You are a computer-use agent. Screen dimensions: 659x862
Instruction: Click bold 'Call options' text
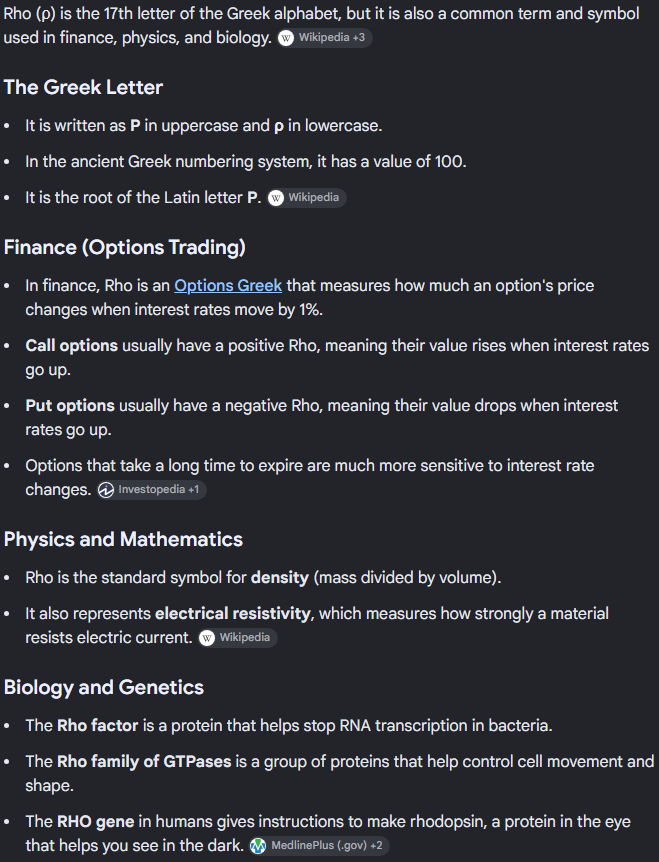(71, 345)
